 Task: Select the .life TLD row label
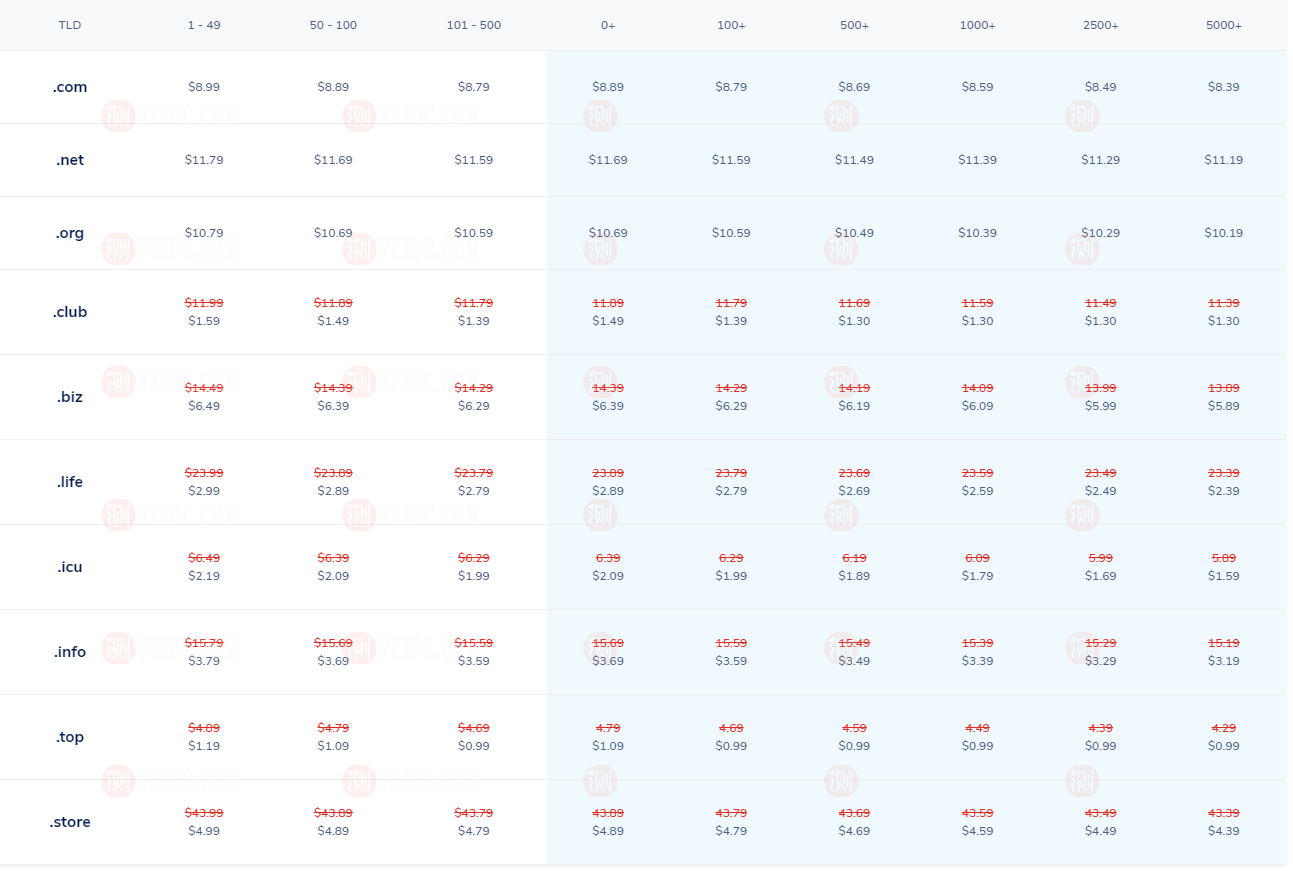[70, 482]
